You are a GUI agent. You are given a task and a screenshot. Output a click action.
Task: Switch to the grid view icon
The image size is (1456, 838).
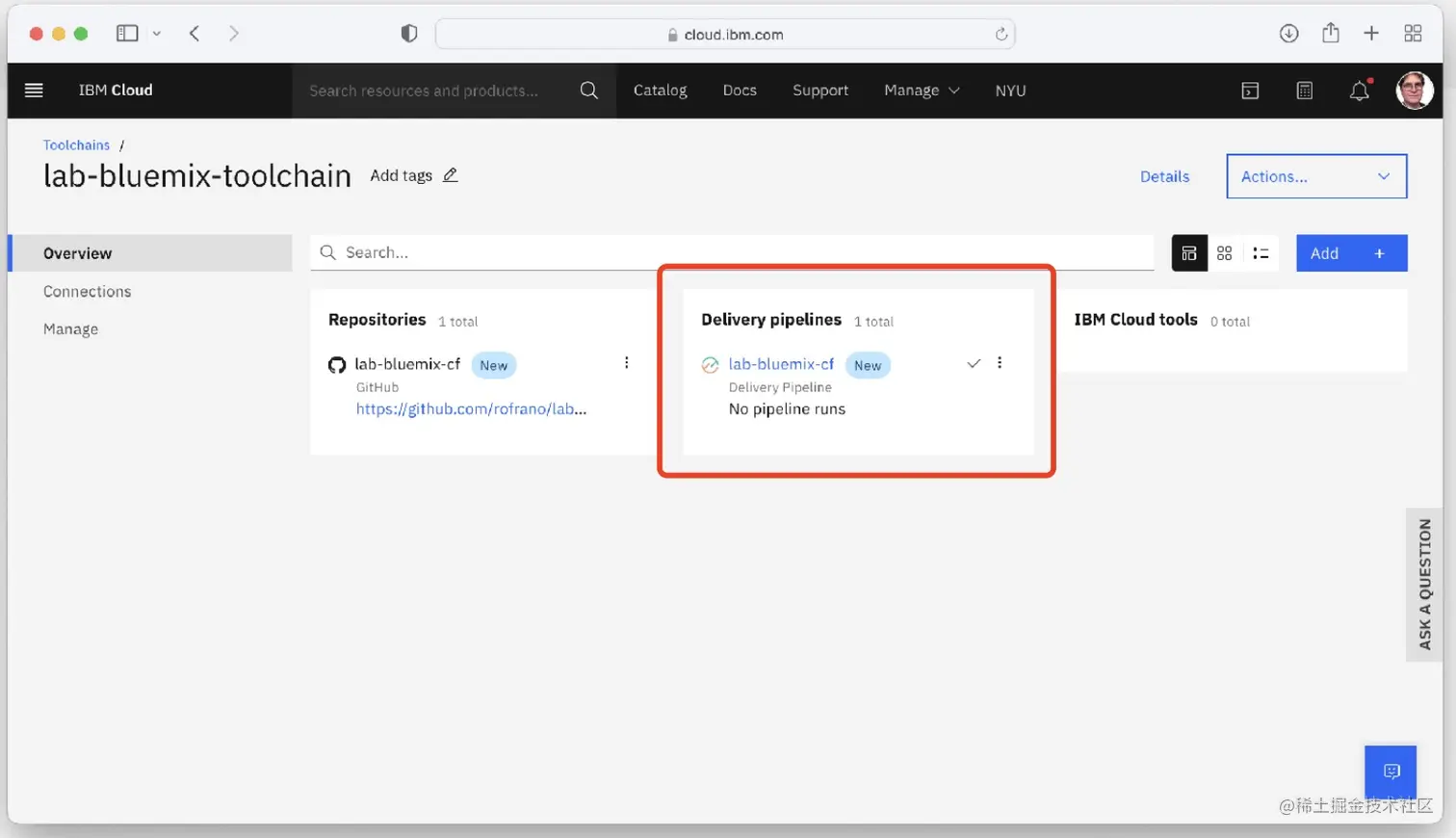[1225, 253]
